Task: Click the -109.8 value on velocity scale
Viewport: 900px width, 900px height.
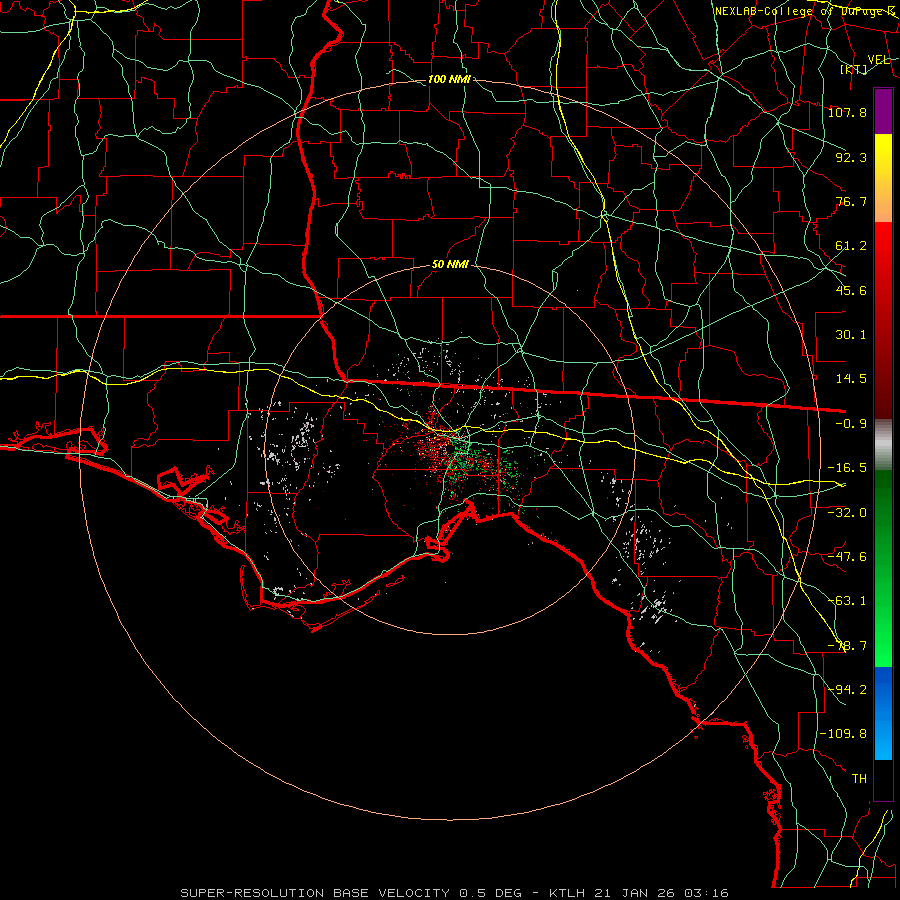Action: [x=843, y=734]
